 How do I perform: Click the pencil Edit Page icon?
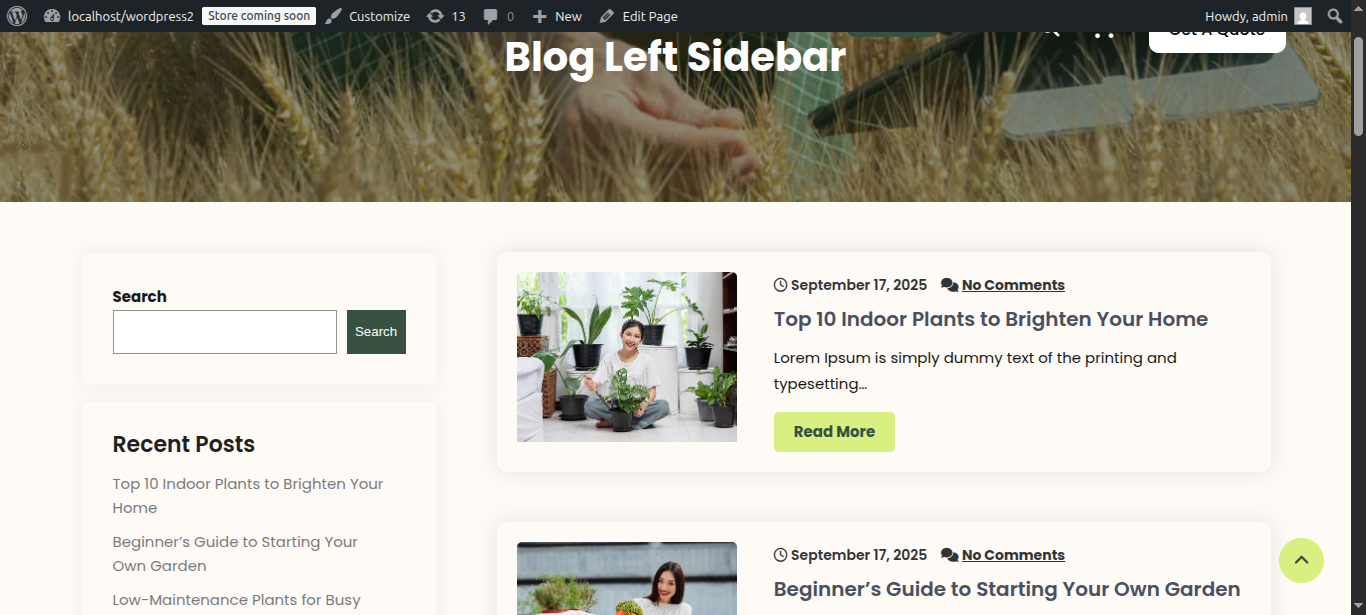pyautogui.click(x=607, y=16)
